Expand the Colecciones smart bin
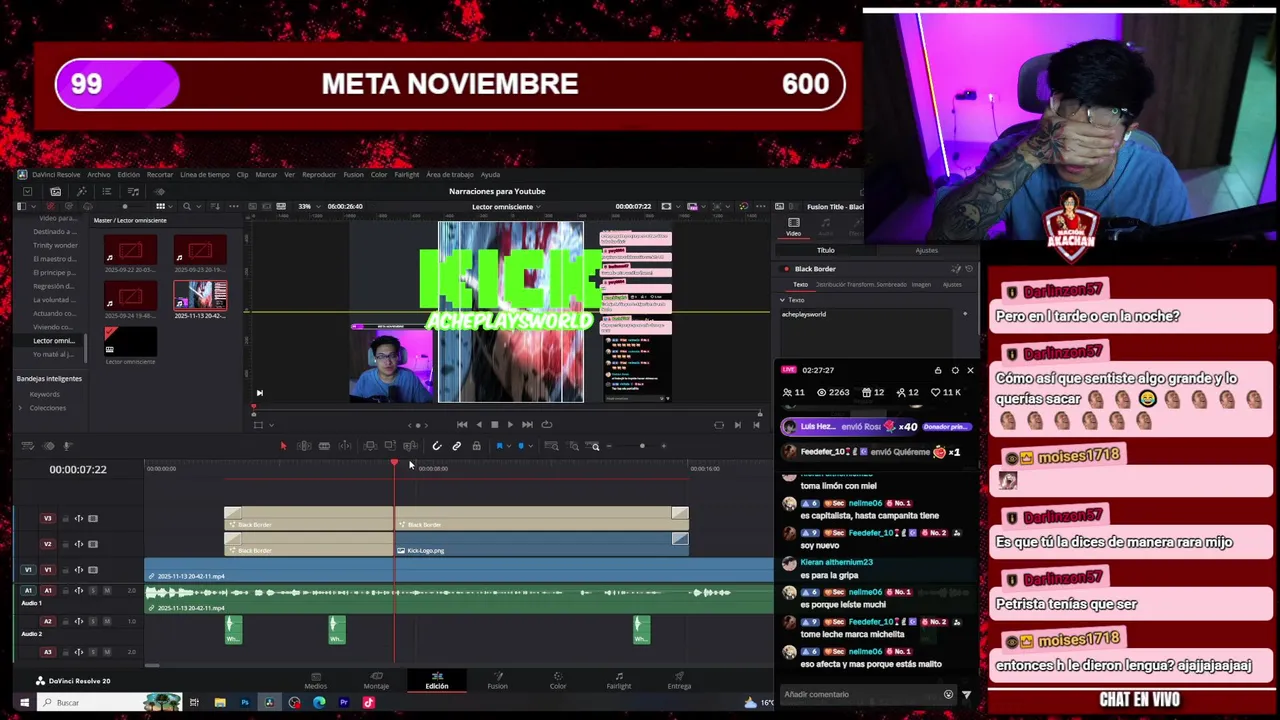The height and width of the screenshot is (720, 1280). (x=20, y=408)
